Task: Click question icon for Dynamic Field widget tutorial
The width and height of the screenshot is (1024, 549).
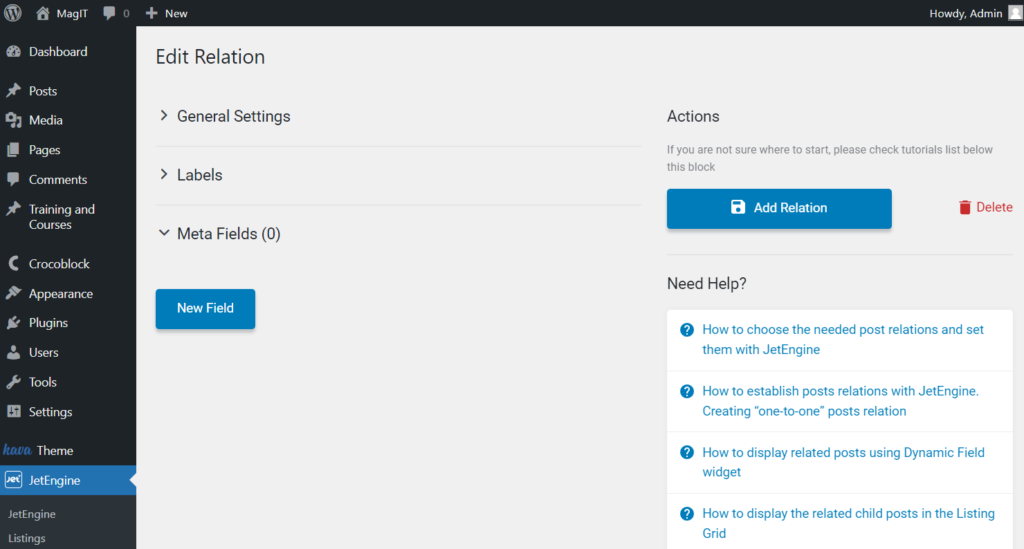Action: [686, 452]
